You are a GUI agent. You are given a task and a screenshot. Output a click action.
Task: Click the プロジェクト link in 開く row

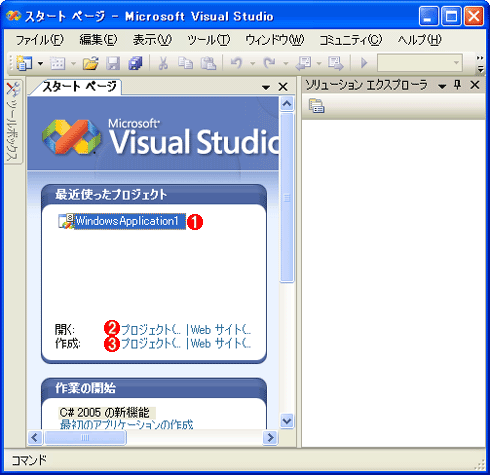[151, 330]
